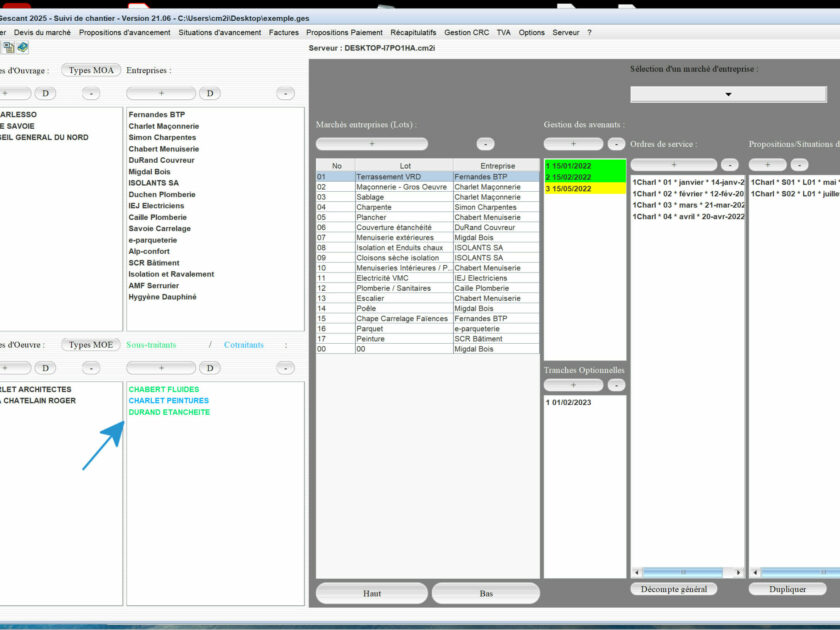
Task: Open the Situations d'avancement menu
Action: (x=220, y=33)
